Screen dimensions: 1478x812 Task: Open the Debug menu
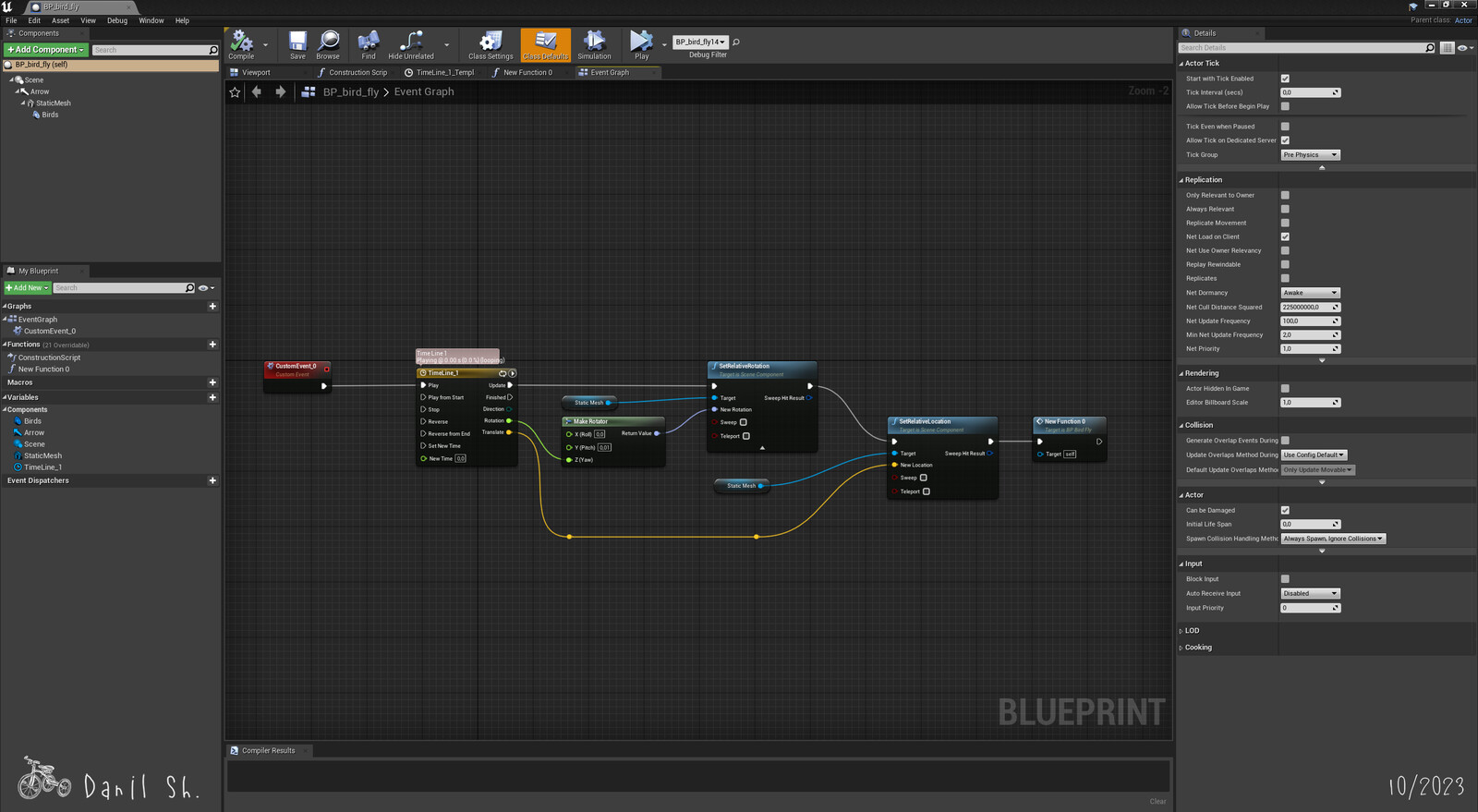click(117, 20)
